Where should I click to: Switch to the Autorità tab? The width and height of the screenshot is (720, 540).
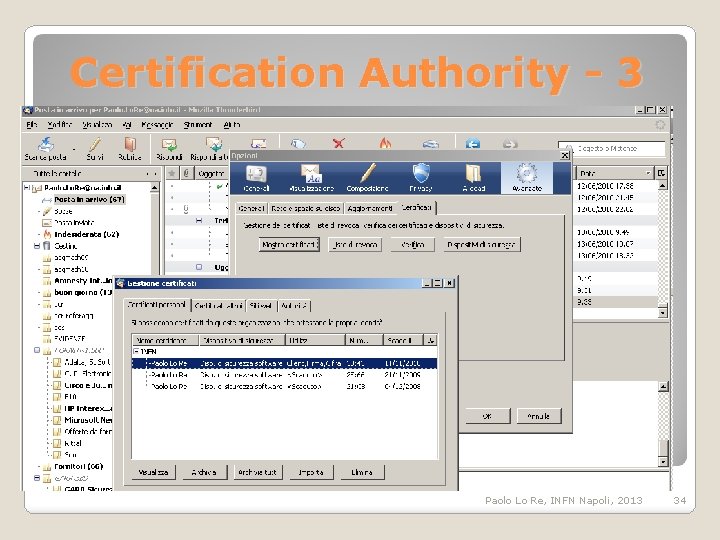(294, 305)
